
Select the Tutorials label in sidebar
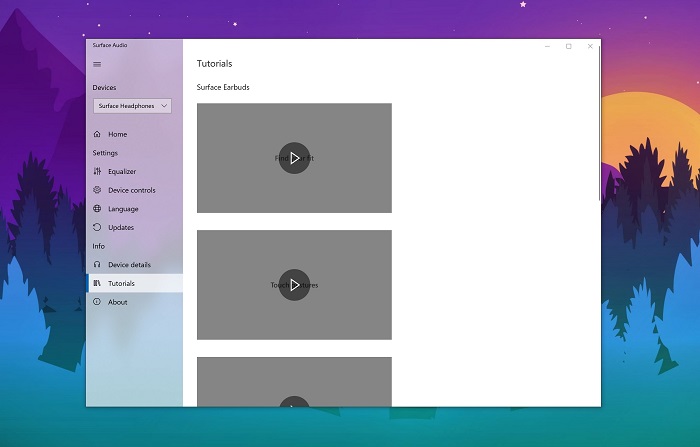[121, 284]
